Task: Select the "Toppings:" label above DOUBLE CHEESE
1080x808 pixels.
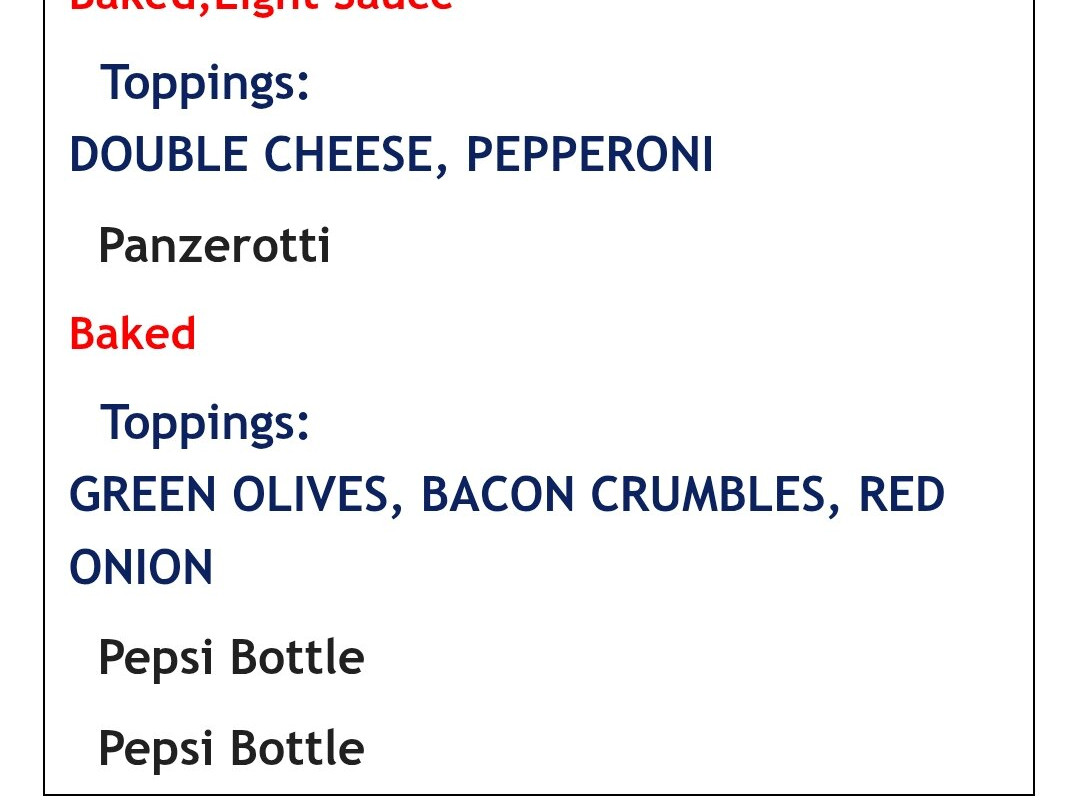Action: [x=206, y=82]
